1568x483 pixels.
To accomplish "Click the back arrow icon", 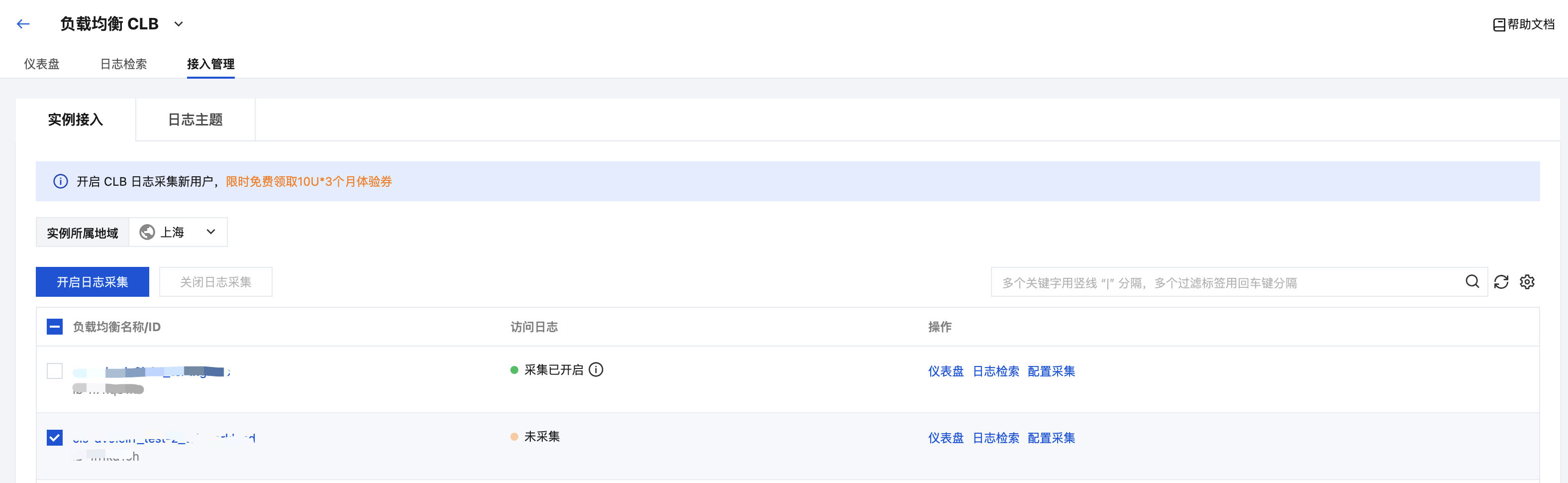I will (x=23, y=24).
